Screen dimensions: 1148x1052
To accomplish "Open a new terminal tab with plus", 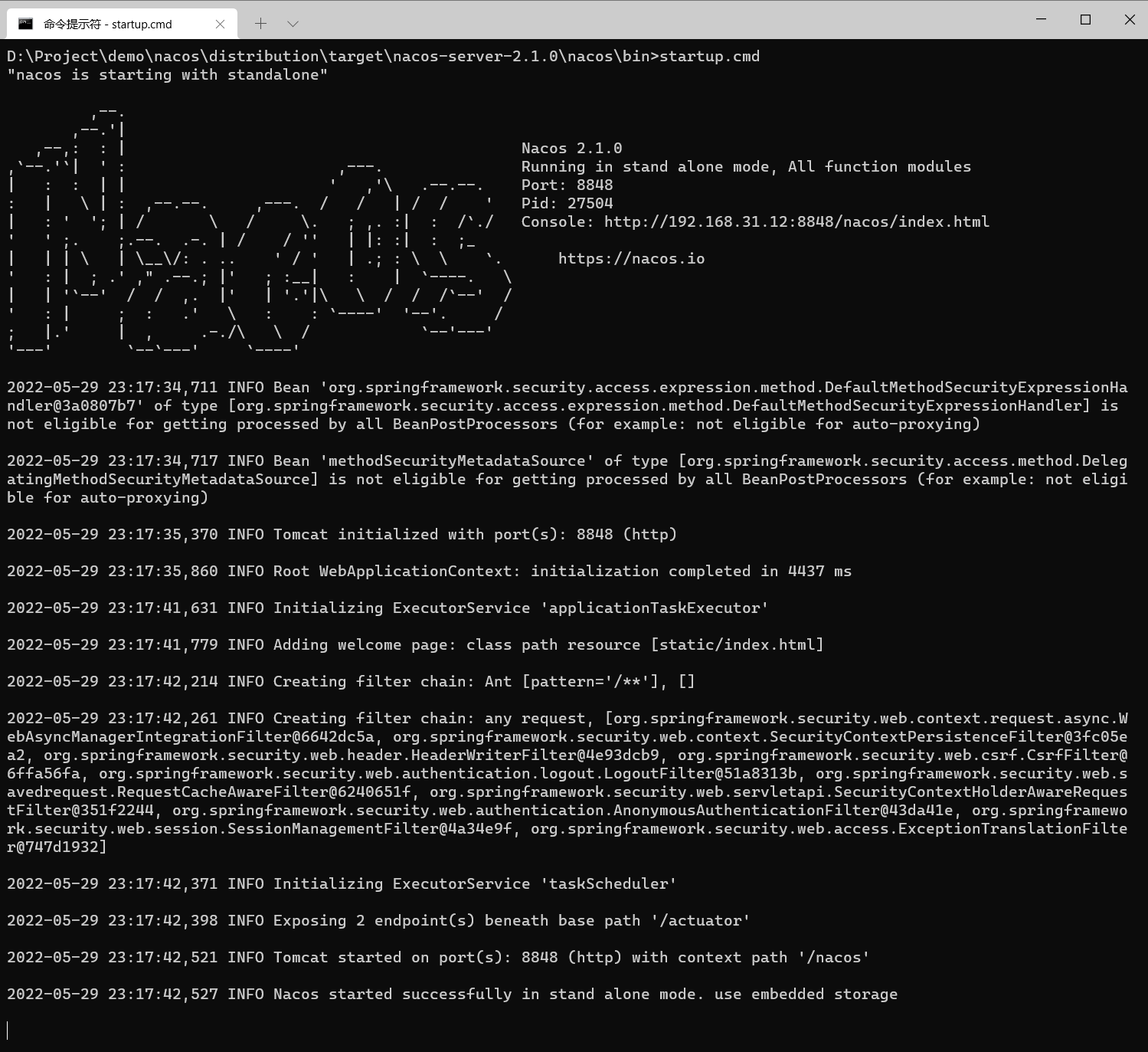I will [x=260, y=24].
